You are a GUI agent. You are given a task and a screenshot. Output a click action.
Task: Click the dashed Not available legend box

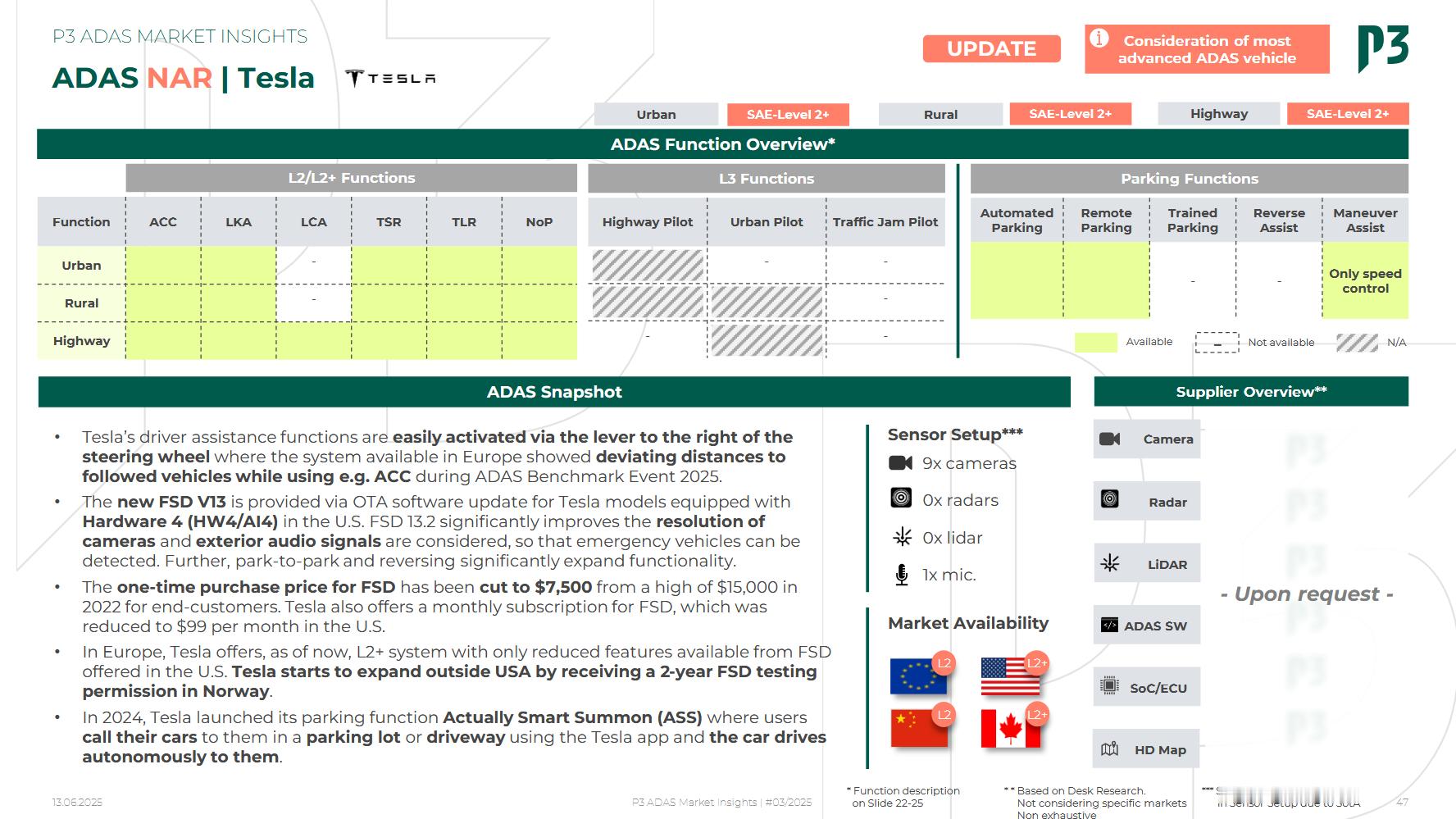(1217, 342)
